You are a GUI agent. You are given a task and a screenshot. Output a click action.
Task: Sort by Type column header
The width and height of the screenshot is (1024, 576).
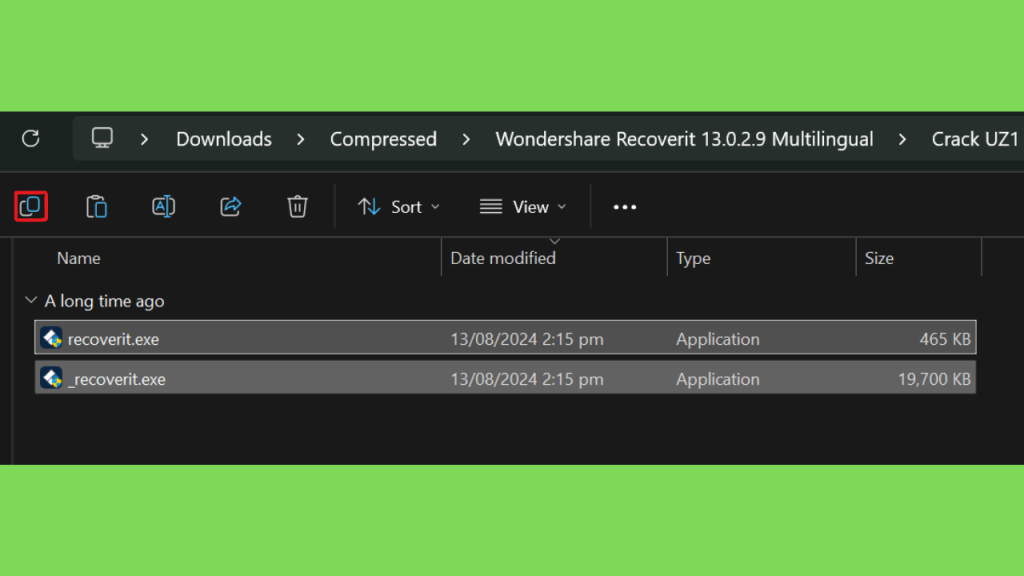[x=693, y=258]
